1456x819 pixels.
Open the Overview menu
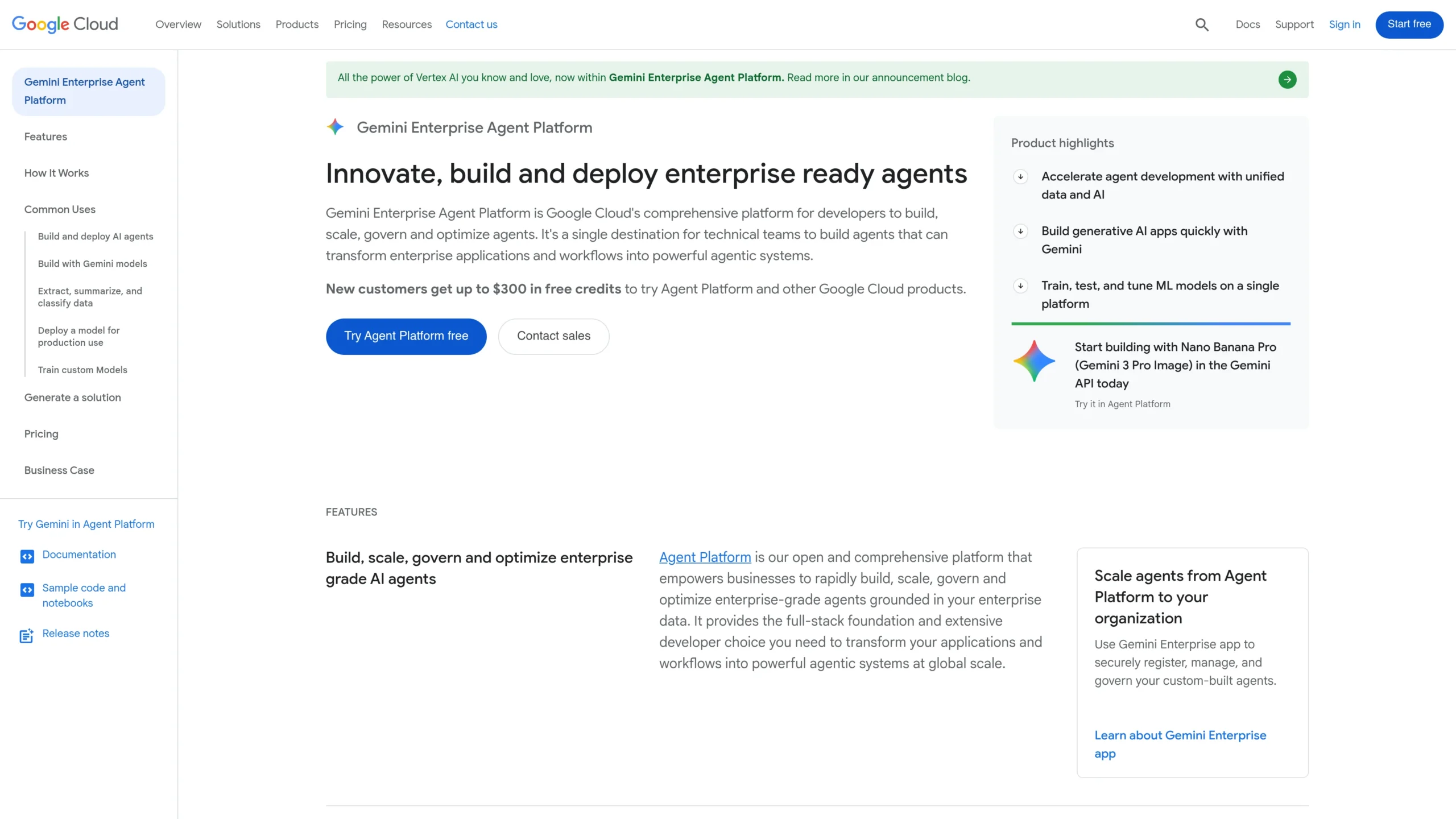point(178,24)
